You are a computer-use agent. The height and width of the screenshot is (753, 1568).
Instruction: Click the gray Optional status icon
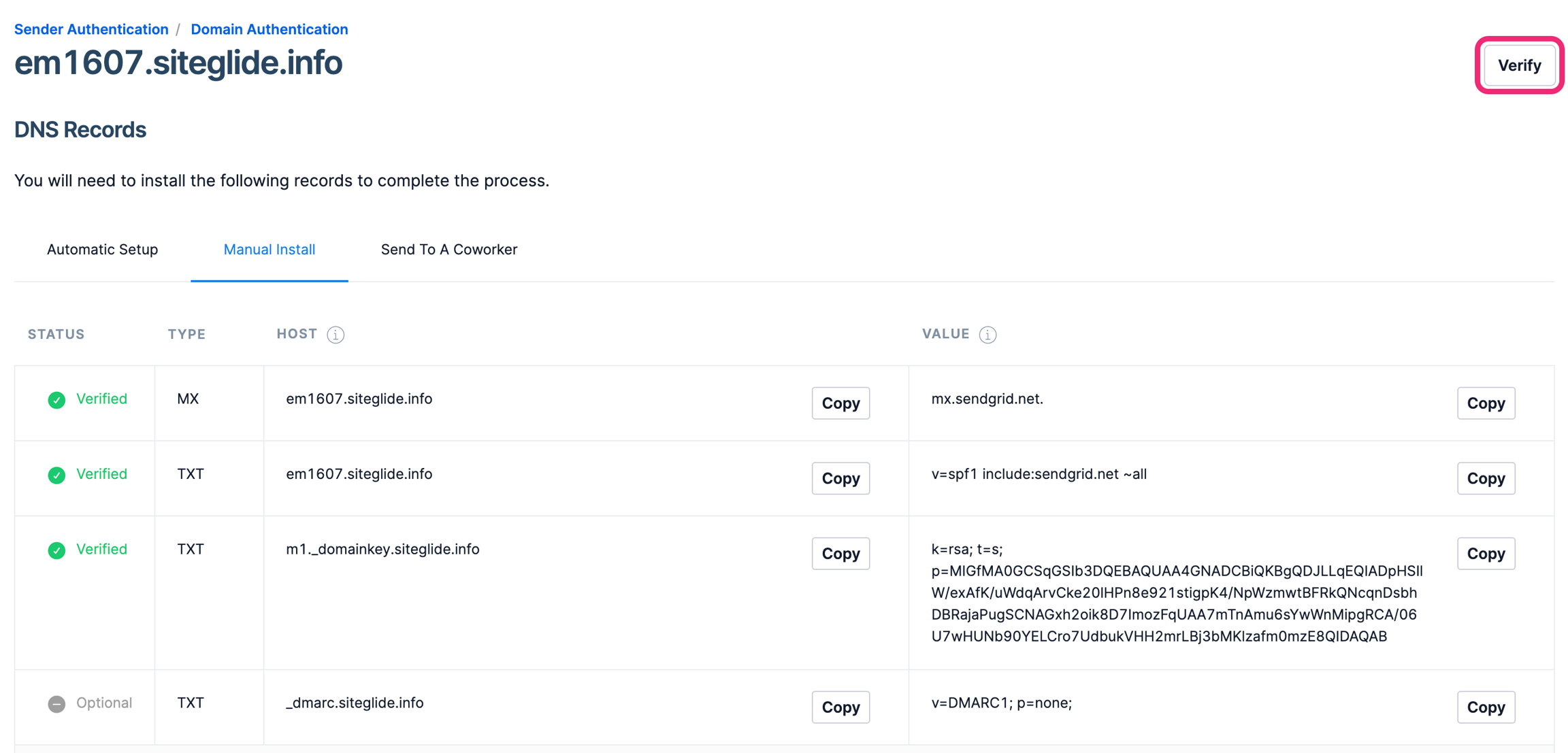(x=56, y=703)
